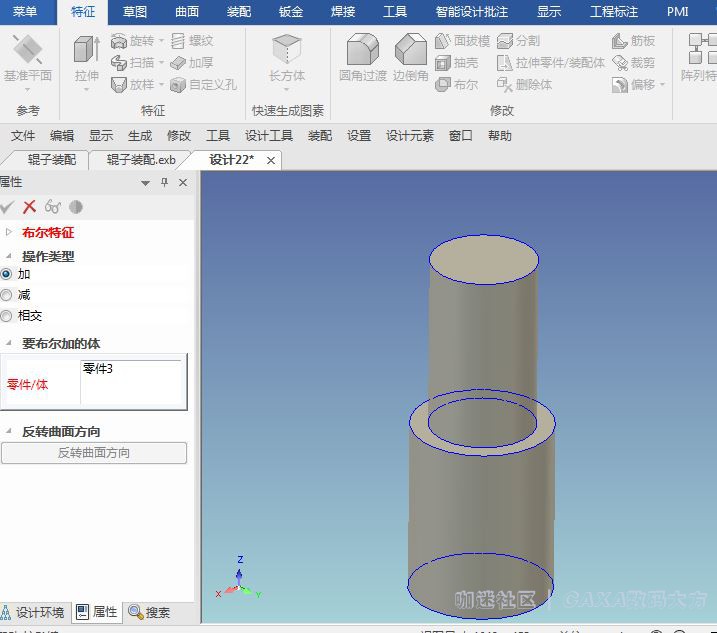Collapse the 操作类型 section
This screenshot has width=717, height=633.
pyautogui.click(x=8, y=256)
